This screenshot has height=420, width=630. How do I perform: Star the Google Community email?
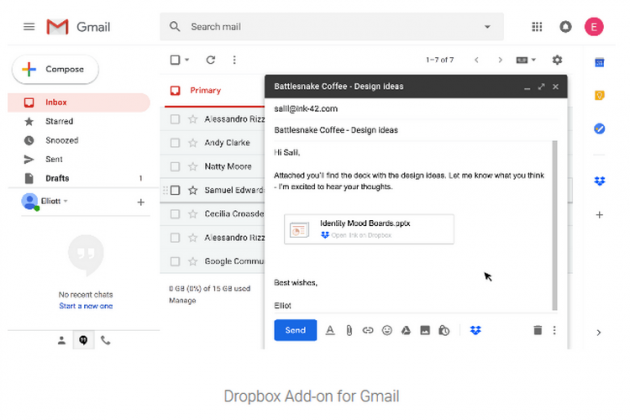(193, 261)
